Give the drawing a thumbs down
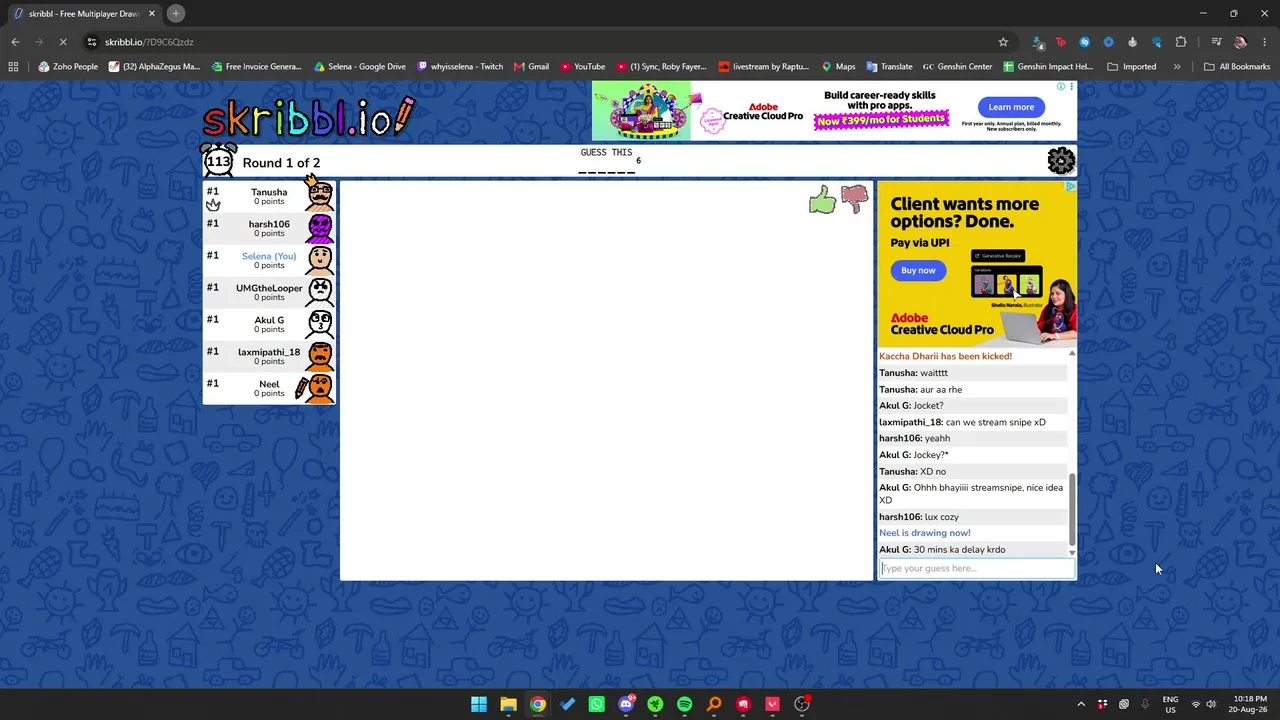 (855, 200)
